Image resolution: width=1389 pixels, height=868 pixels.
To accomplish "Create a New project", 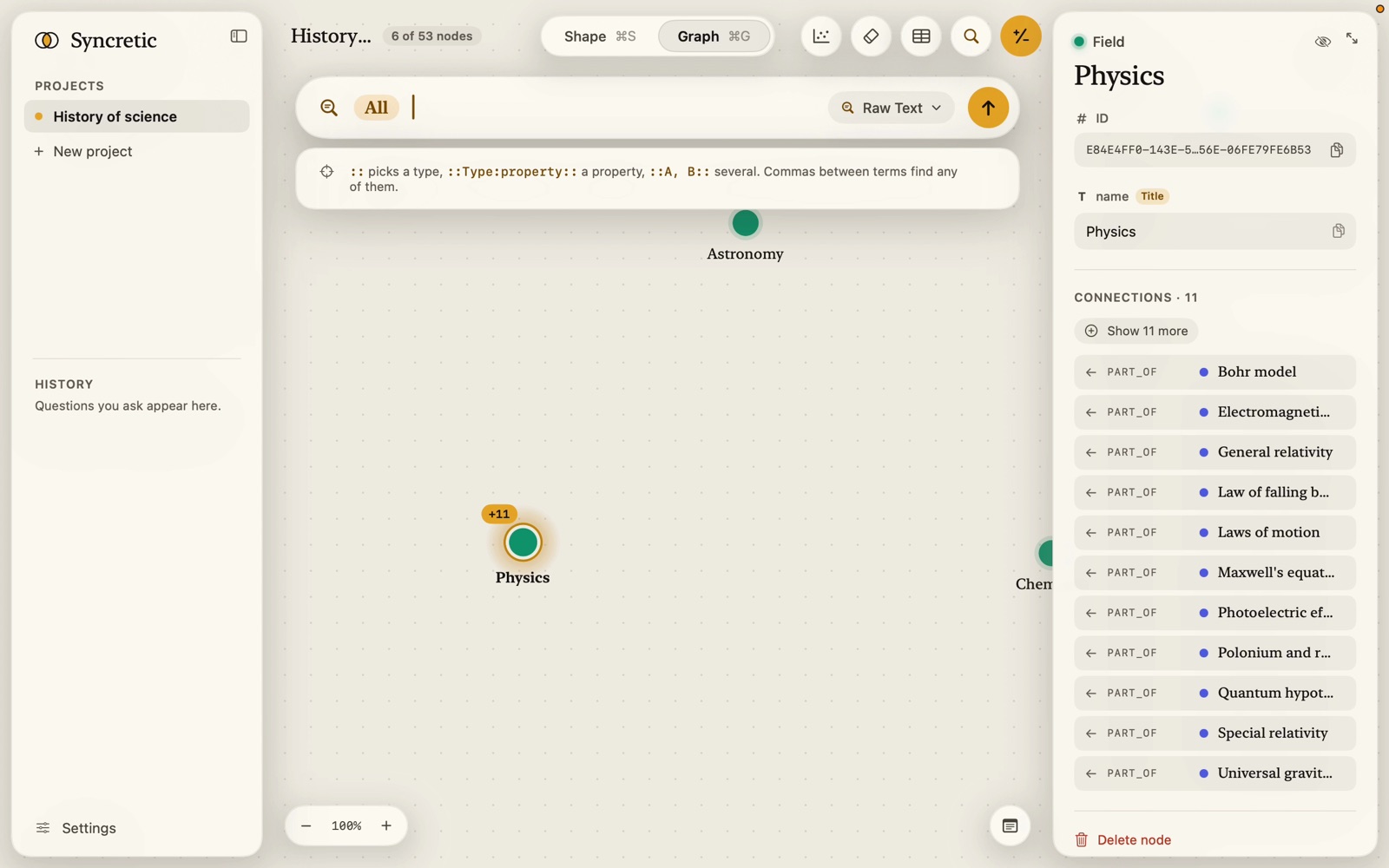I will pos(83,151).
